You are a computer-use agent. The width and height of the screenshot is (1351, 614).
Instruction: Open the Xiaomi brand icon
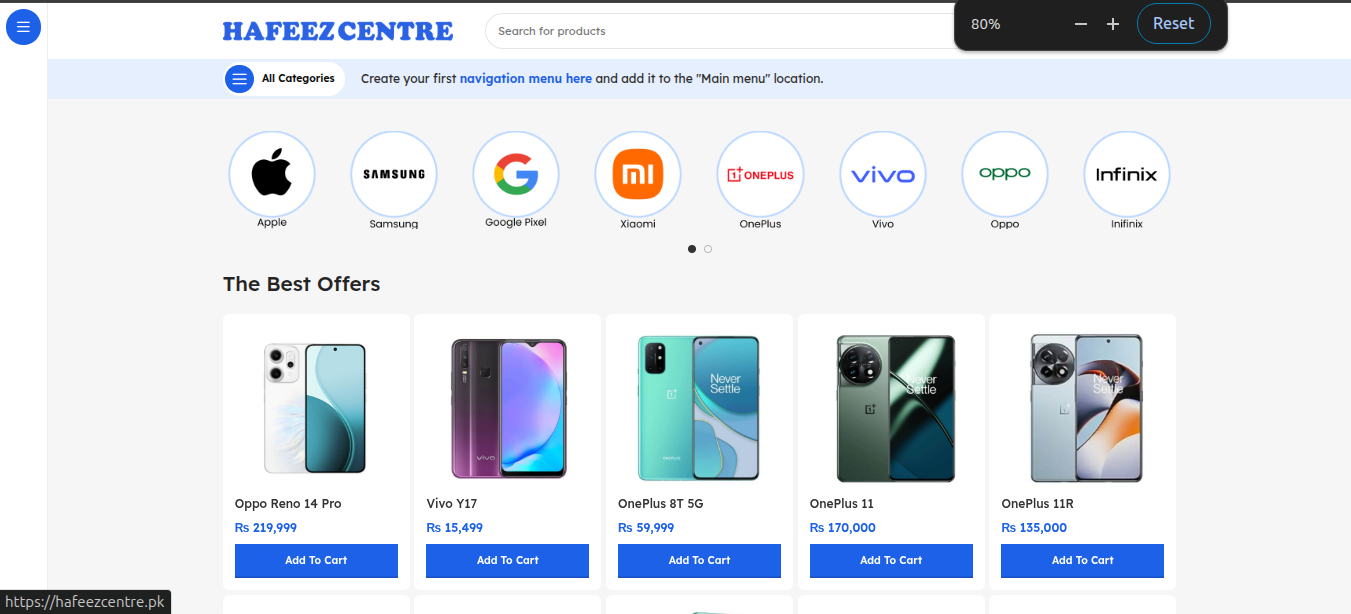pos(638,174)
